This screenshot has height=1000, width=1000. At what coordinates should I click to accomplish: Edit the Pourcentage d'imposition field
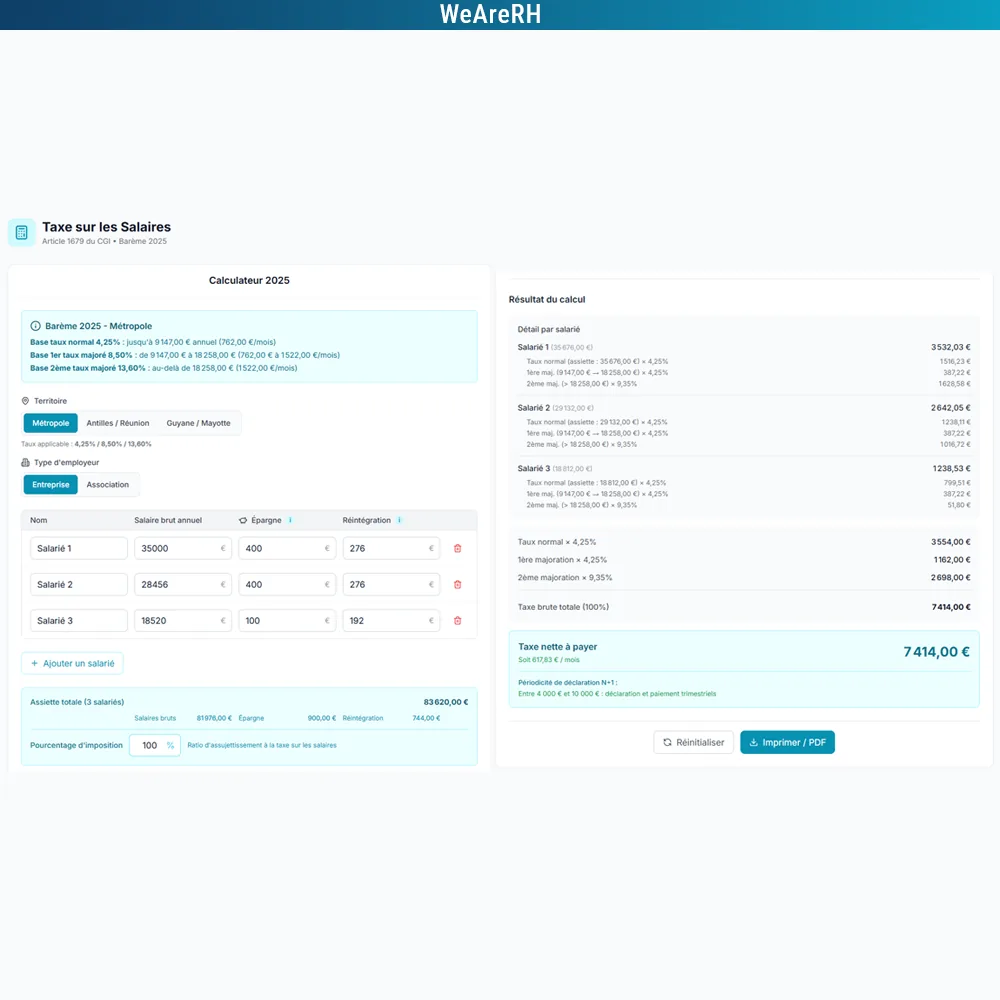(155, 746)
